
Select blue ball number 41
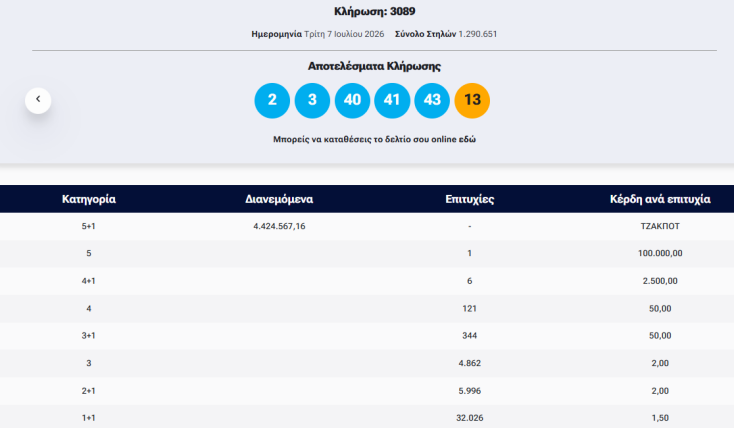pyautogui.click(x=392, y=100)
